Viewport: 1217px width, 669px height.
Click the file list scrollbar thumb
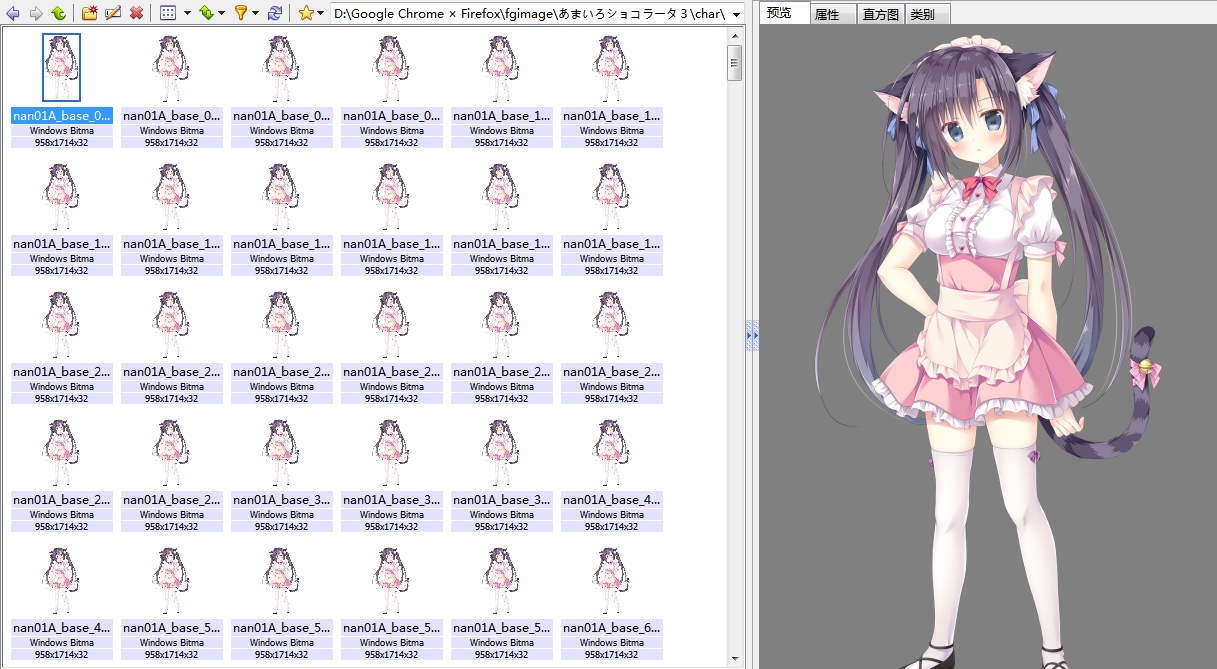735,63
